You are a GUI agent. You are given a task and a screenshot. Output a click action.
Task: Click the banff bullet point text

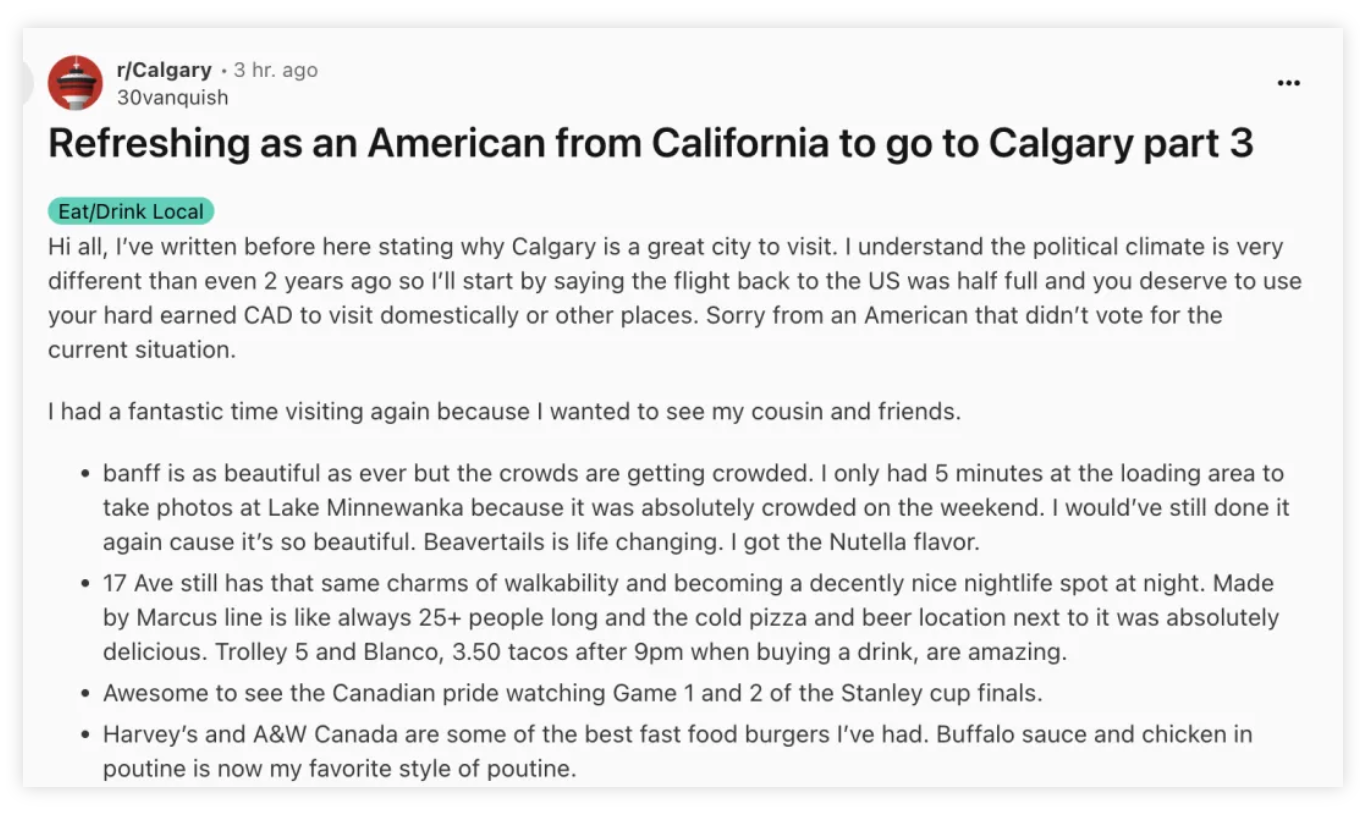[x=696, y=507]
